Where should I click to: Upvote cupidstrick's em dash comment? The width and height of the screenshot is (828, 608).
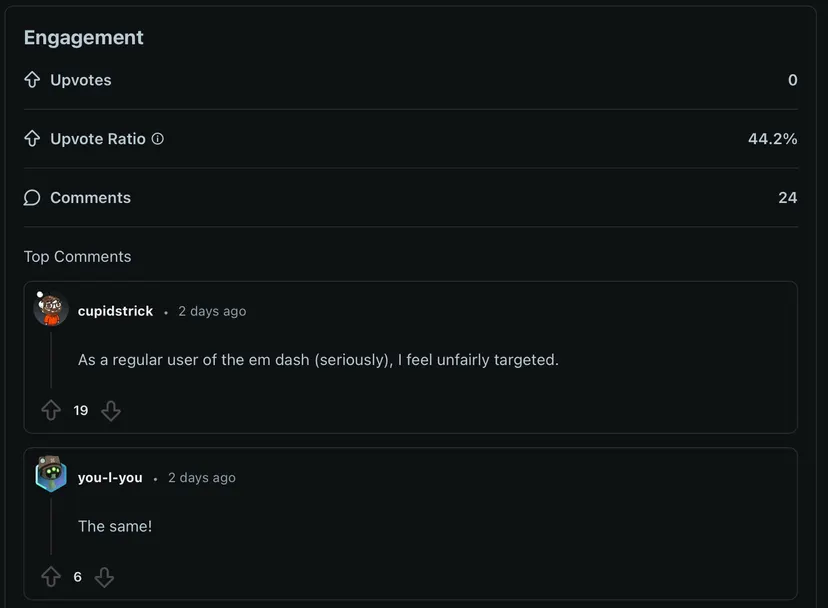[51, 410]
